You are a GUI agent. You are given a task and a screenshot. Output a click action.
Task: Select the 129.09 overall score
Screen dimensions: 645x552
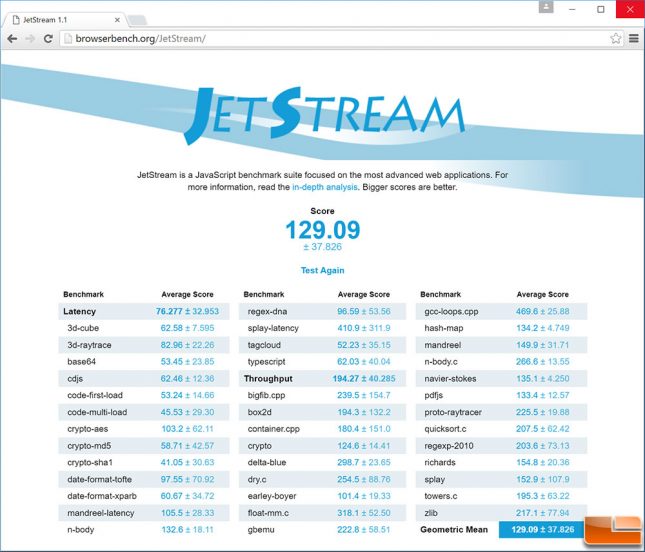click(x=322, y=230)
